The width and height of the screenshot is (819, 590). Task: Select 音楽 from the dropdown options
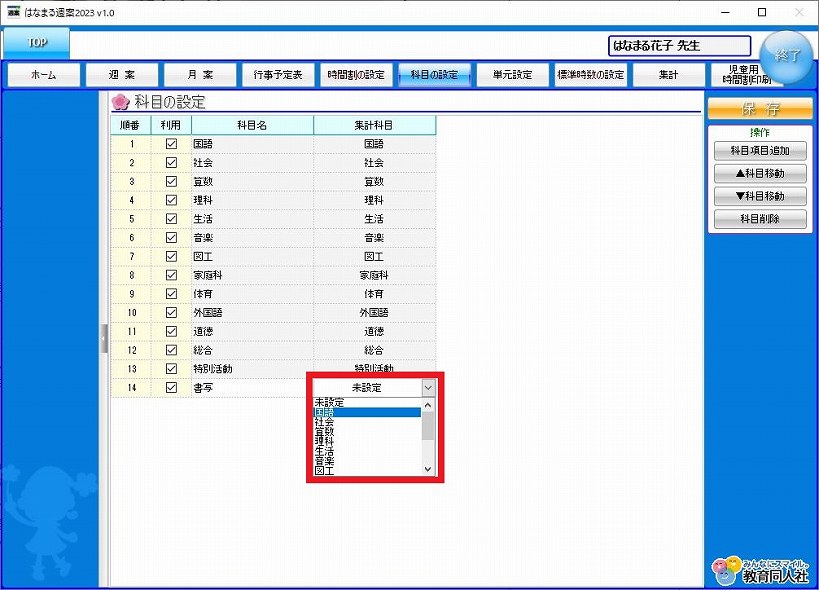[x=367, y=461]
